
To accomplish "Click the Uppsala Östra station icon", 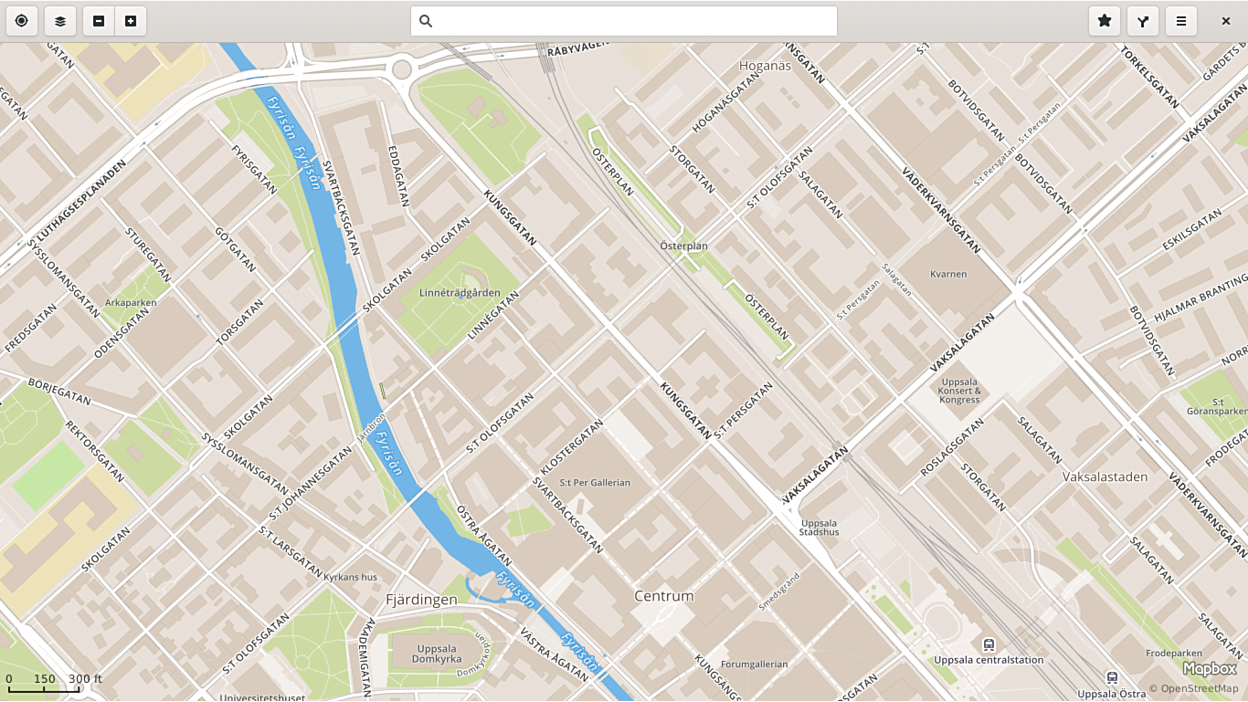I will click(x=1112, y=678).
